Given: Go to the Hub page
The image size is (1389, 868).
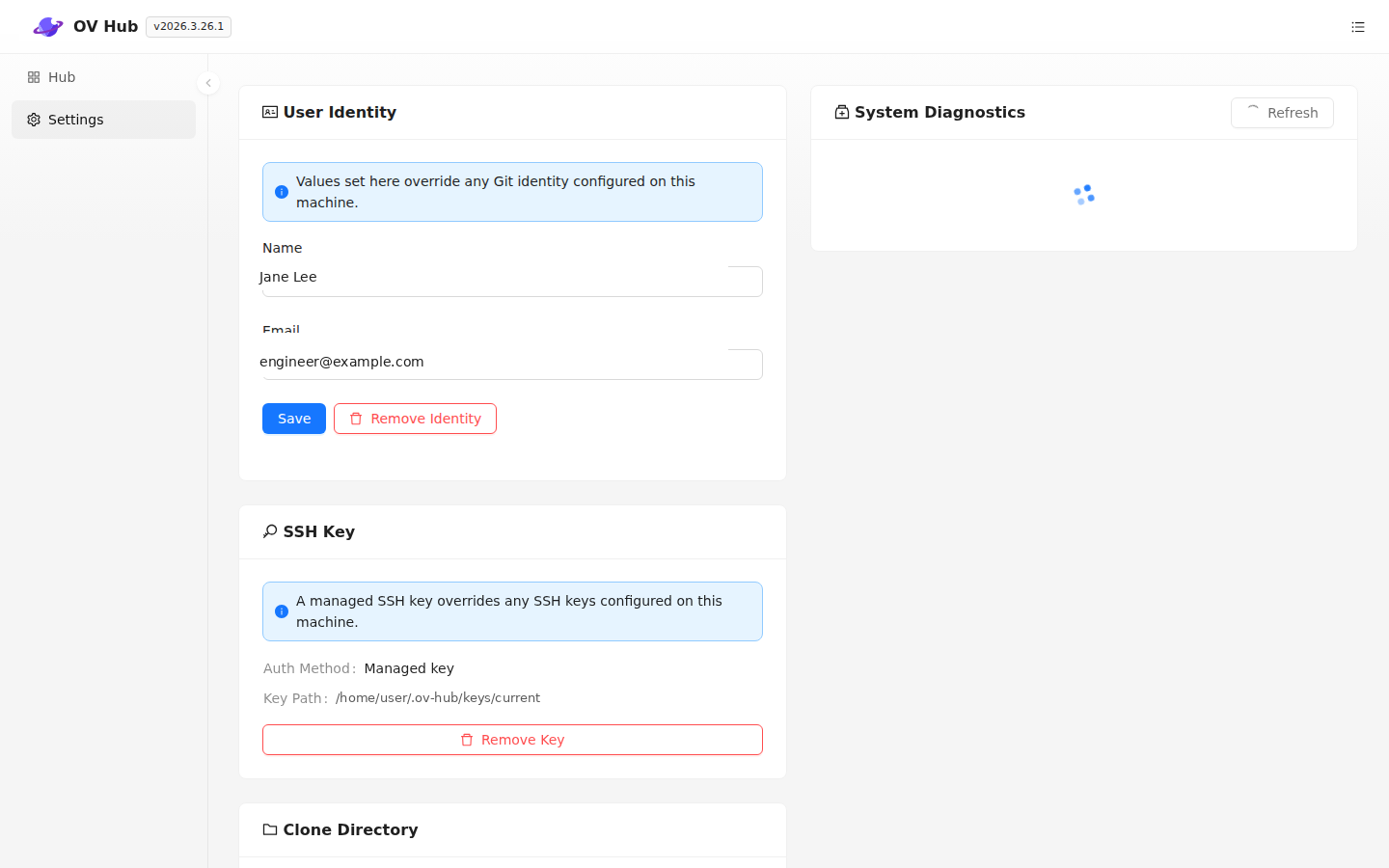Looking at the screenshot, I should pyautogui.click(x=103, y=77).
